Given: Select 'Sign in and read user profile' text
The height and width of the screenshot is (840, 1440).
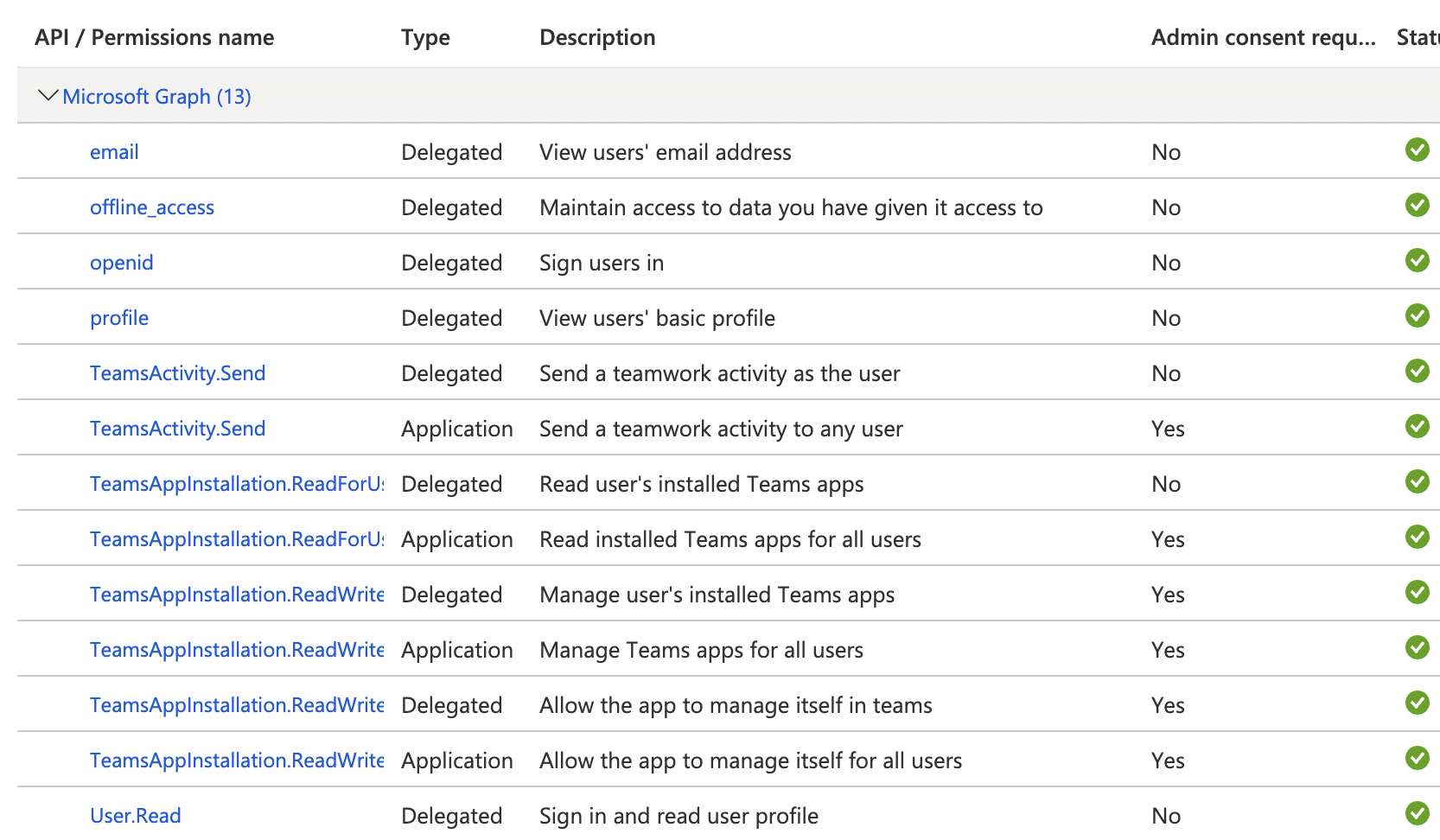Looking at the screenshot, I should coord(679,816).
